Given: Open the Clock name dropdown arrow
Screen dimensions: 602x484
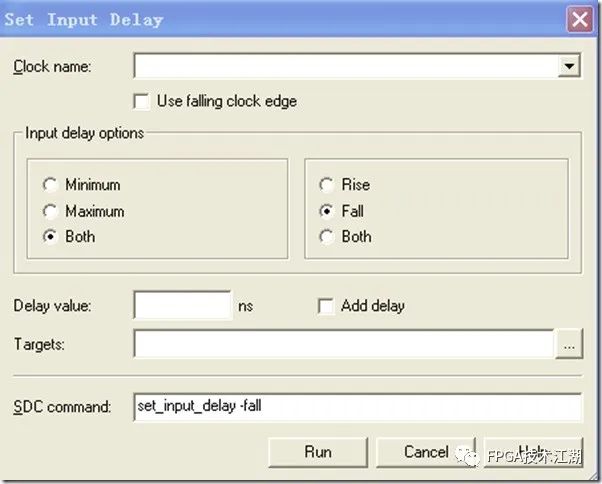Looking at the screenshot, I should 569,66.
